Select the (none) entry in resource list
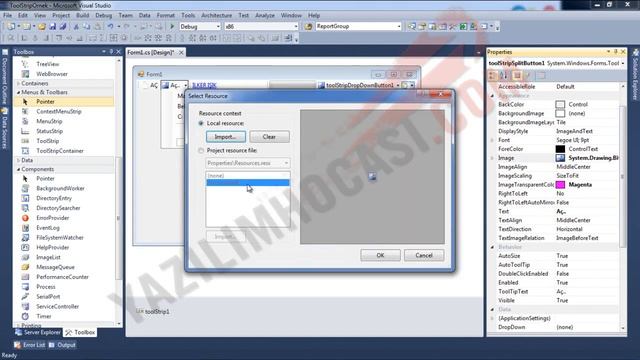Screen dimensions: 640x360 (248, 176)
